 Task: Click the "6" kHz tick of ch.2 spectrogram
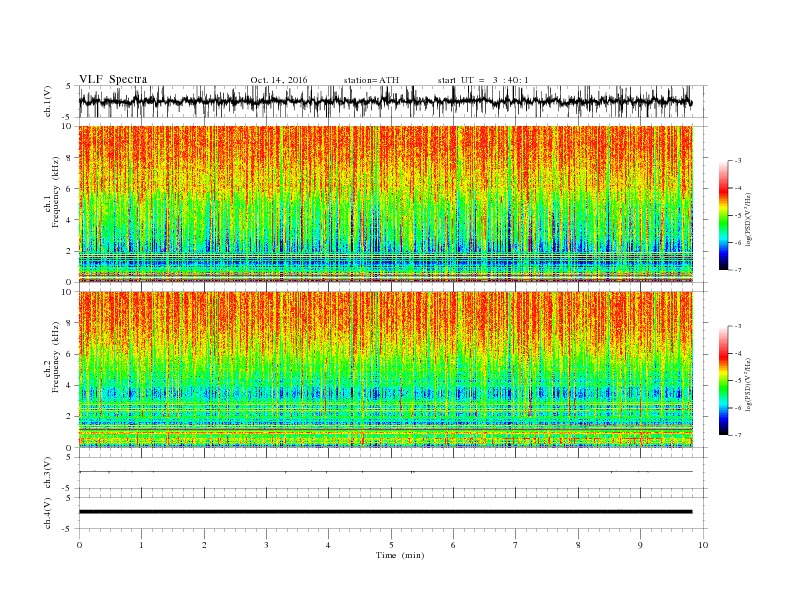pyautogui.click(x=70, y=354)
